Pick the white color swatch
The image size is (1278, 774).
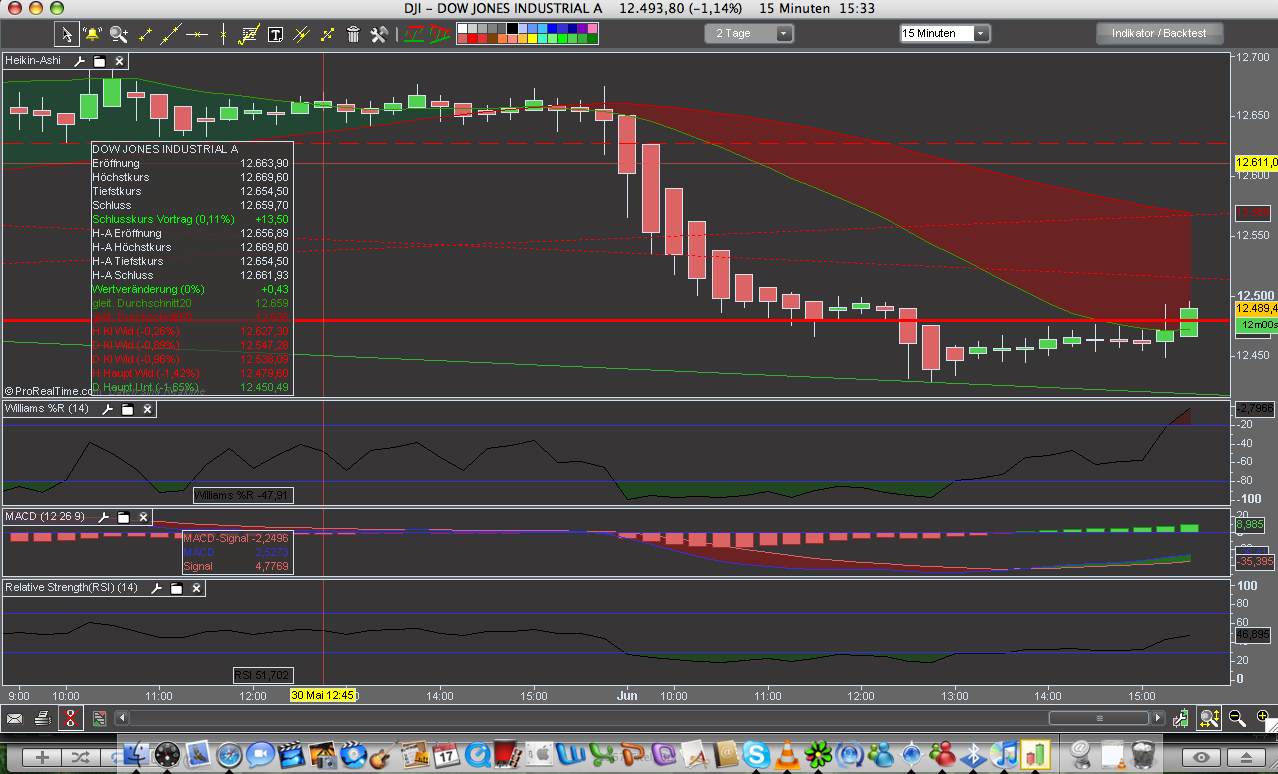pyautogui.click(x=462, y=28)
